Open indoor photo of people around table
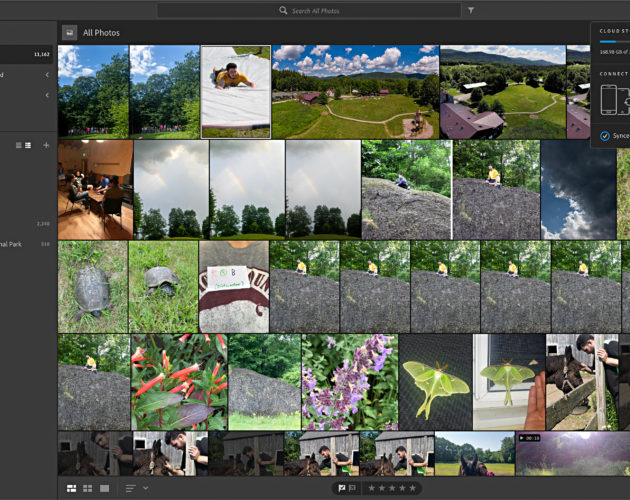The image size is (630, 500). [x=95, y=190]
